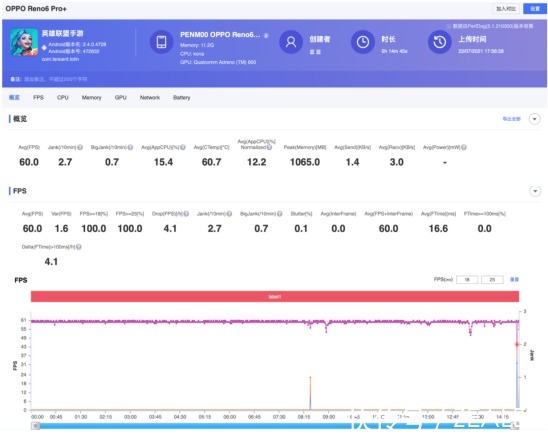Click info icon next to PENM00 OPPO Reno6 name

coord(266,35)
